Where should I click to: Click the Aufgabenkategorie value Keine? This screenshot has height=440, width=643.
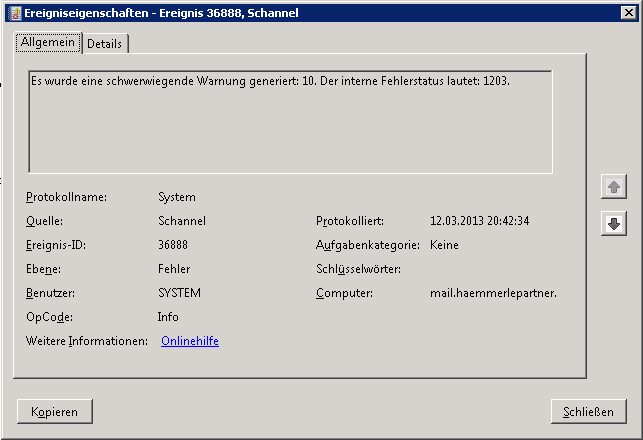(444, 245)
